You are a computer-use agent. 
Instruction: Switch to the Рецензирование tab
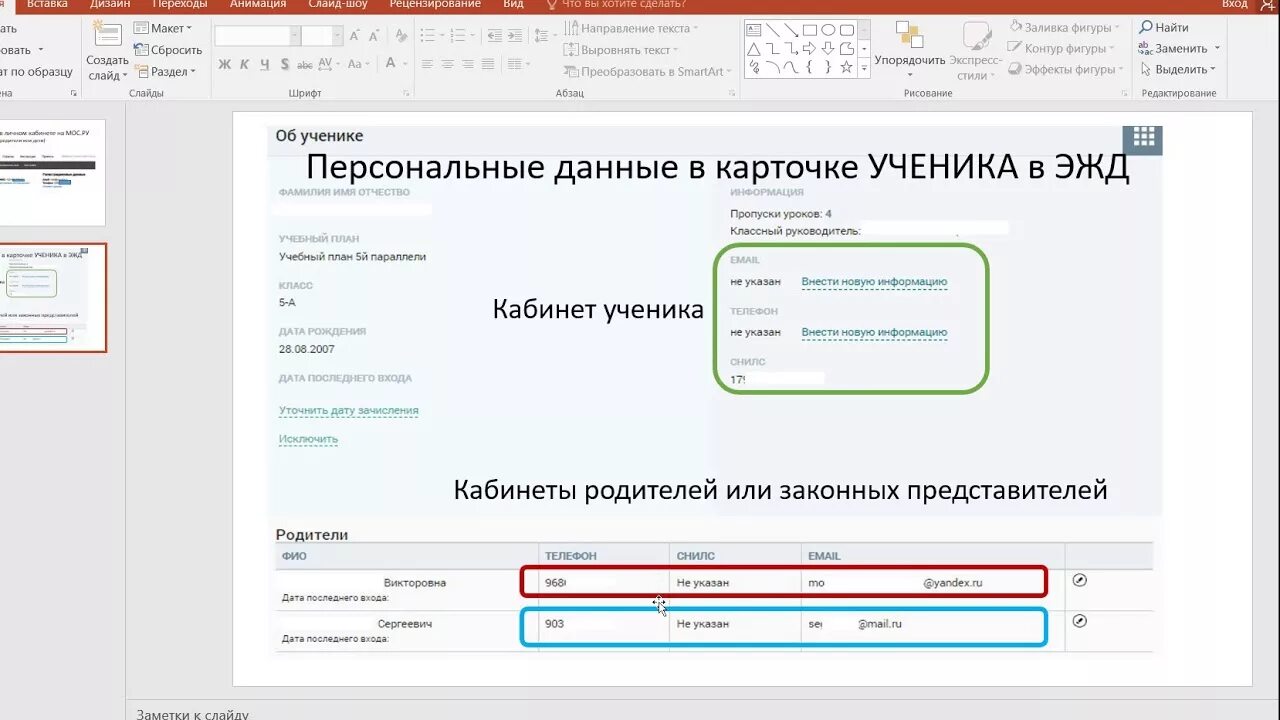coord(435,4)
